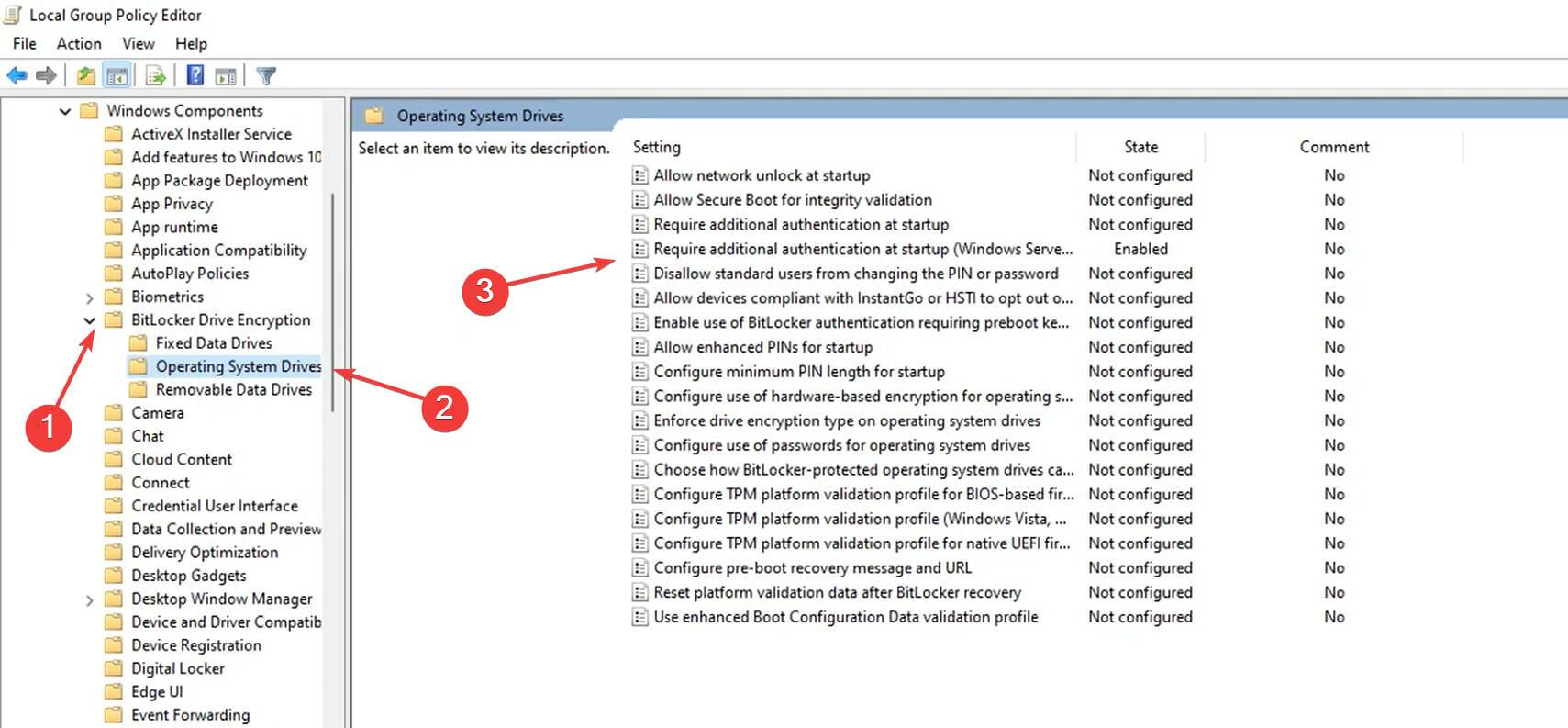Select Operating System Drives in tree
Screen dimensions: 1568x728
tap(239, 366)
